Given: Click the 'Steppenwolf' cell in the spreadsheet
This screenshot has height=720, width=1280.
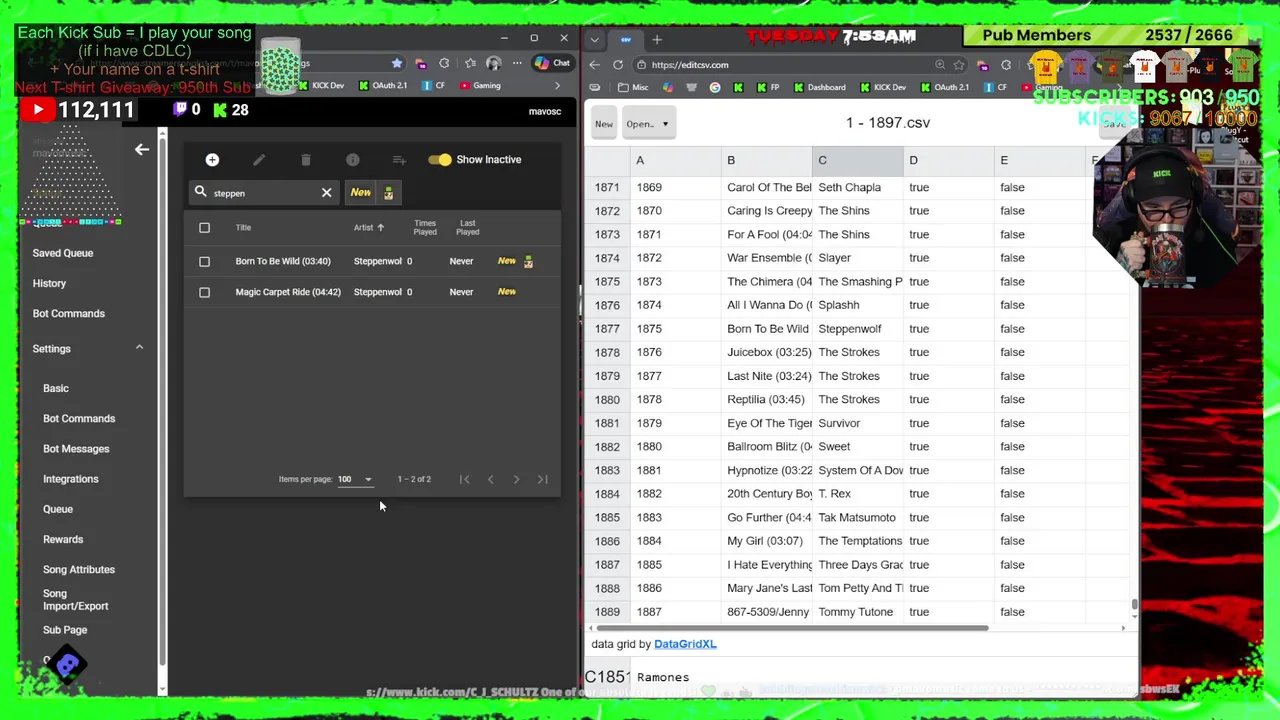Looking at the screenshot, I should (857, 329).
